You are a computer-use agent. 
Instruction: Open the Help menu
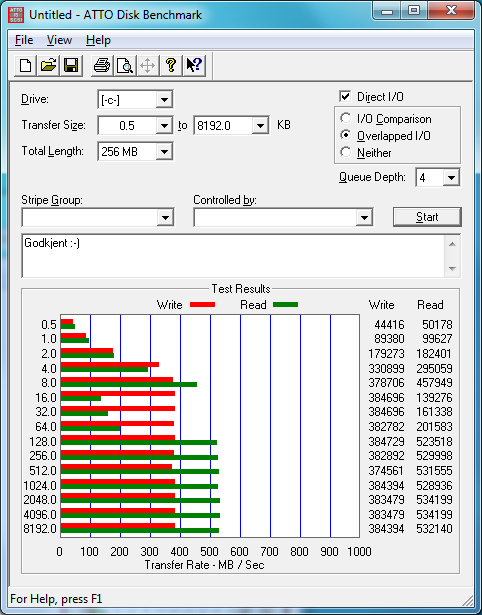pos(98,40)
